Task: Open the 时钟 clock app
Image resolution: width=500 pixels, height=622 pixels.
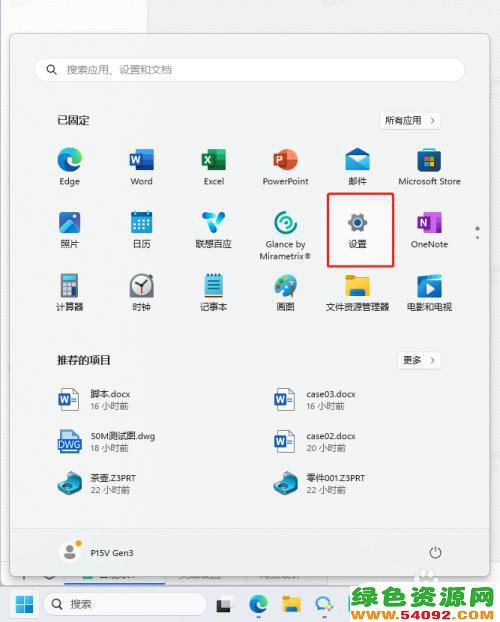Action: pos(141,293)
